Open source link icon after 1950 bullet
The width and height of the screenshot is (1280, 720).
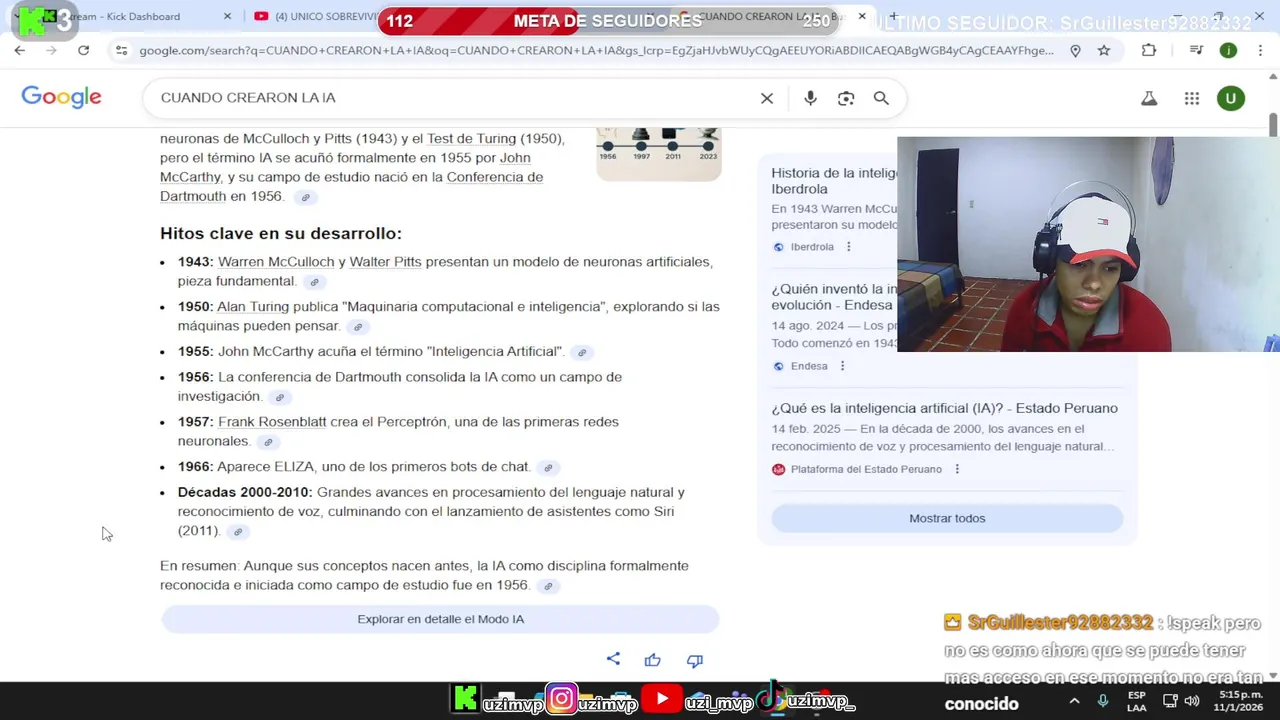pos(358,327)
